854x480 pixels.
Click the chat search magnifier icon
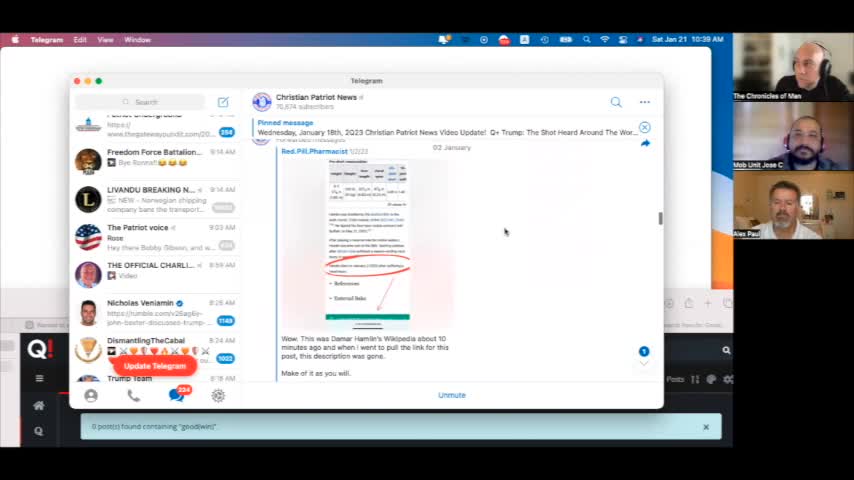[x=616, y=102]
